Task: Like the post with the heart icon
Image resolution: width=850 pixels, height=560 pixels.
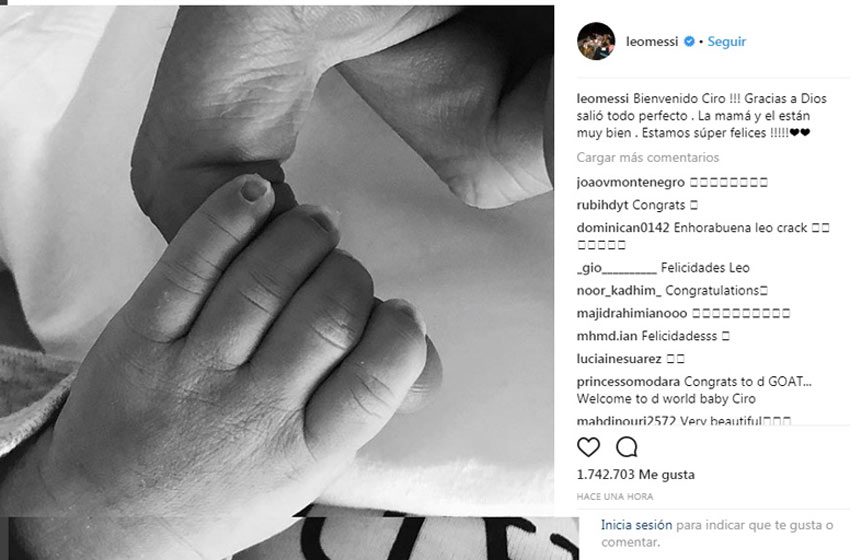Action: [x=588, y=447]
